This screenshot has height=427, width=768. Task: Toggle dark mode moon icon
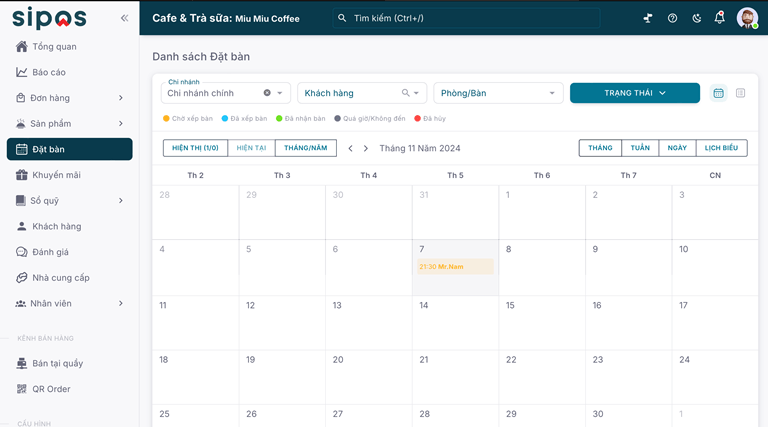[x=696, y=18]
